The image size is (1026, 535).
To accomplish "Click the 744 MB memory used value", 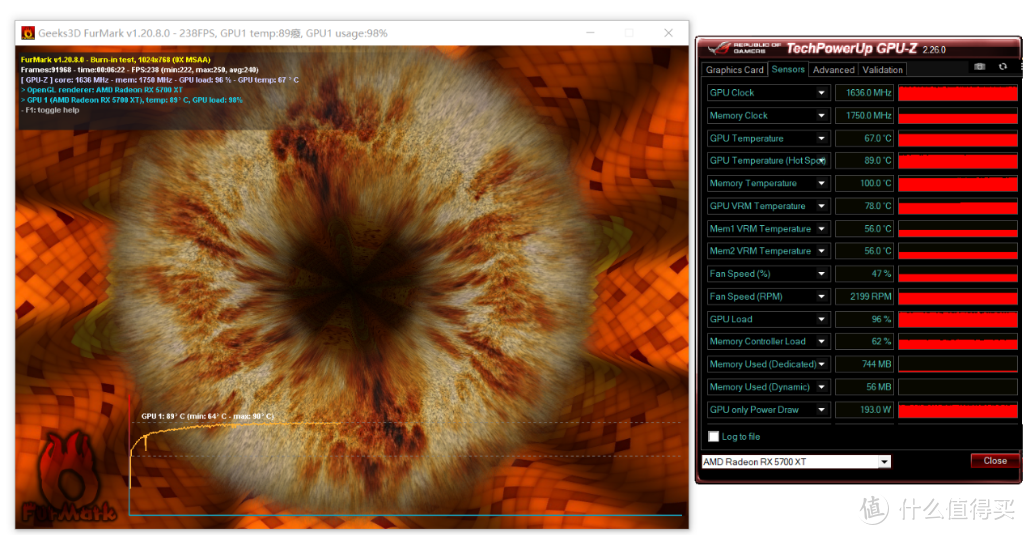I will tap(865, 364).
